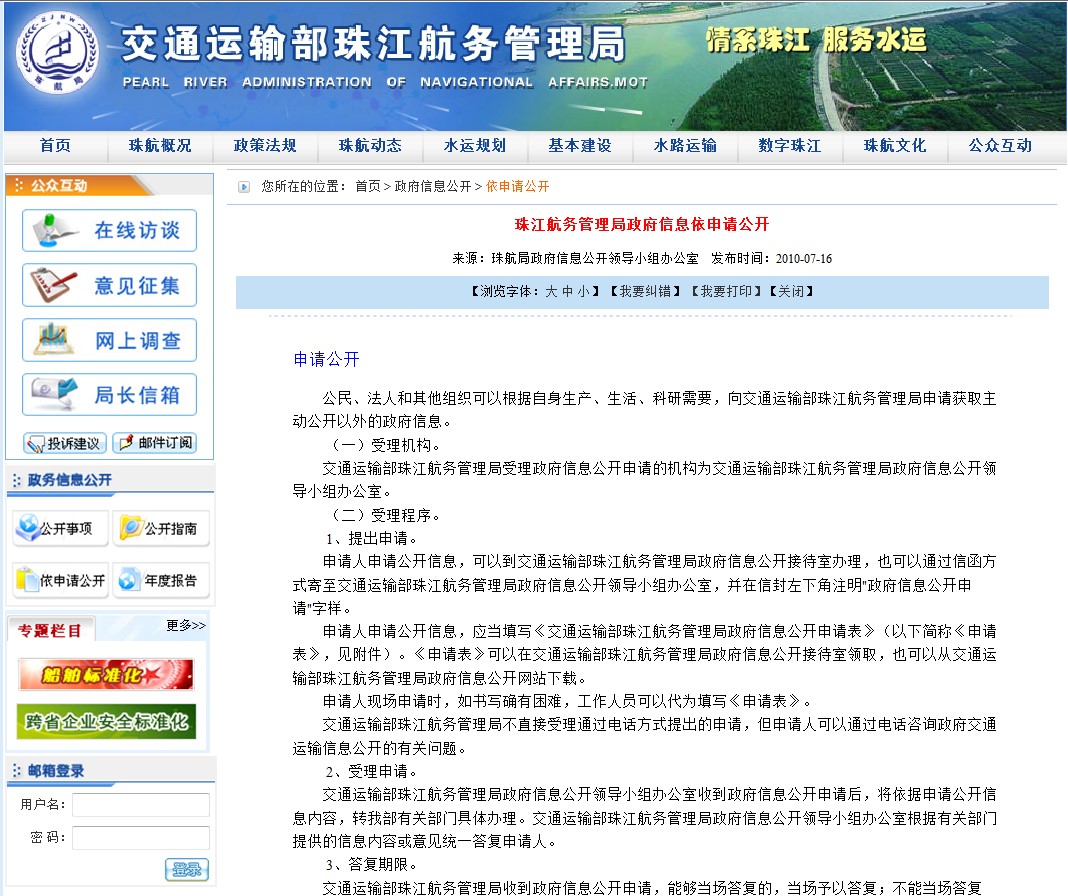This screenshot has height=896, width=1068.
Task: Click 更多>> beside 专题栏目
Action: (186, 625)
